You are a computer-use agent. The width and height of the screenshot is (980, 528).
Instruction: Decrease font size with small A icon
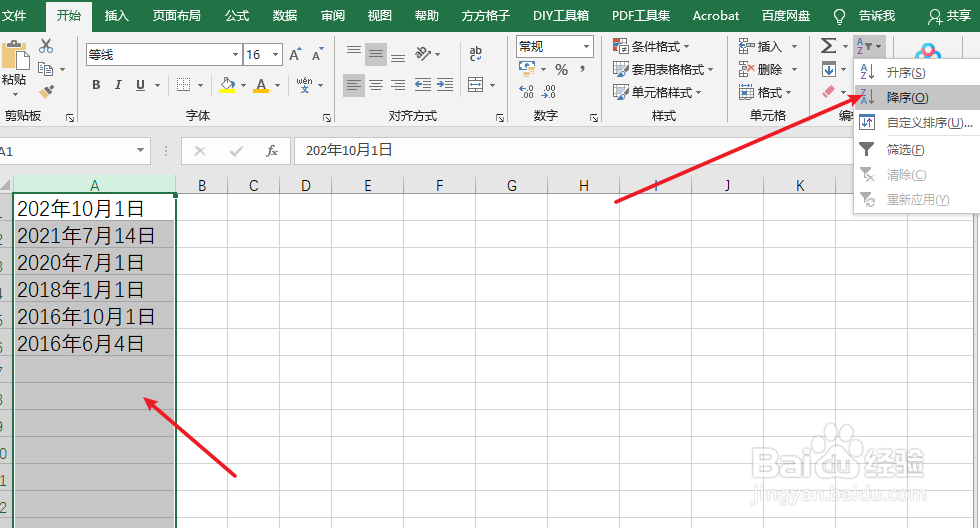point(318,55)
